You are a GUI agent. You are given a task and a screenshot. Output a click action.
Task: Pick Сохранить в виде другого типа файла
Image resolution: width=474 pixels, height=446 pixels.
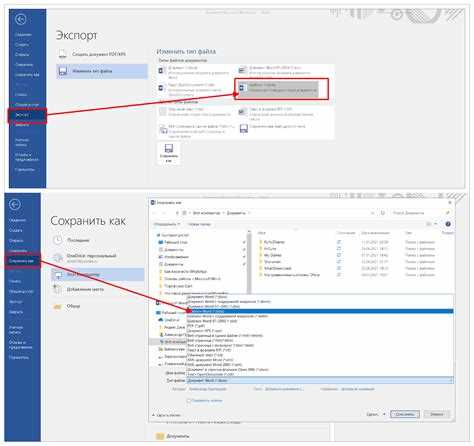tap(277, 128)
